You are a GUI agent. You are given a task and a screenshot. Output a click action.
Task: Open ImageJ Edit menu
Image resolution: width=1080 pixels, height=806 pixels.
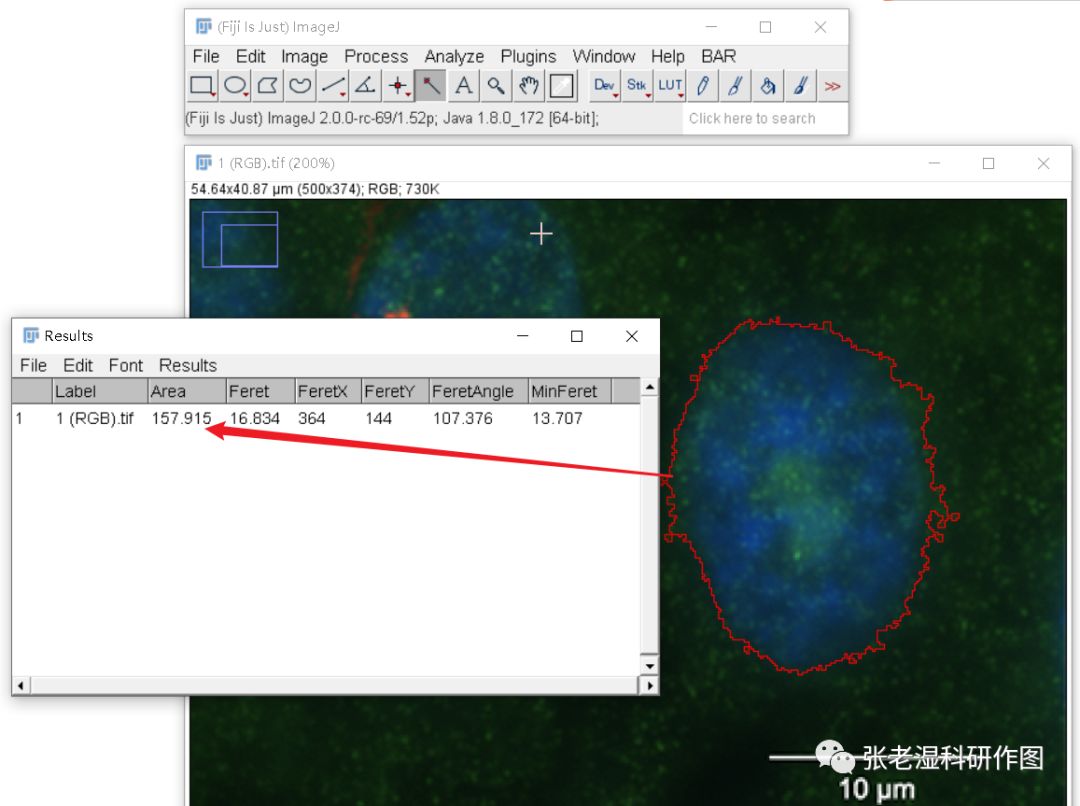tap(250, 56)
